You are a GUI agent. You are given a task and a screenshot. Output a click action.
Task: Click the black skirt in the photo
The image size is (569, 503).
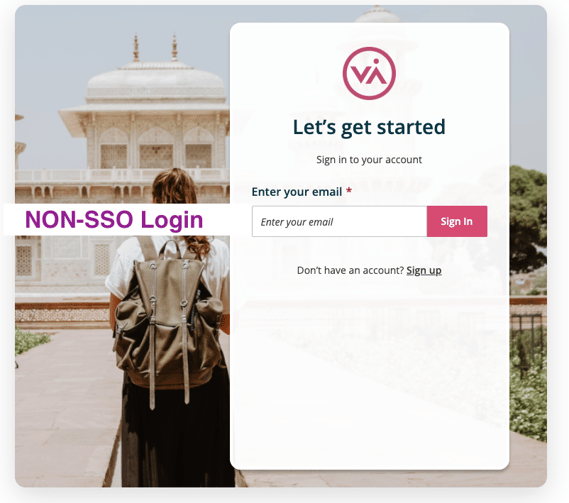pyautogui.click(x=176, y=435)
